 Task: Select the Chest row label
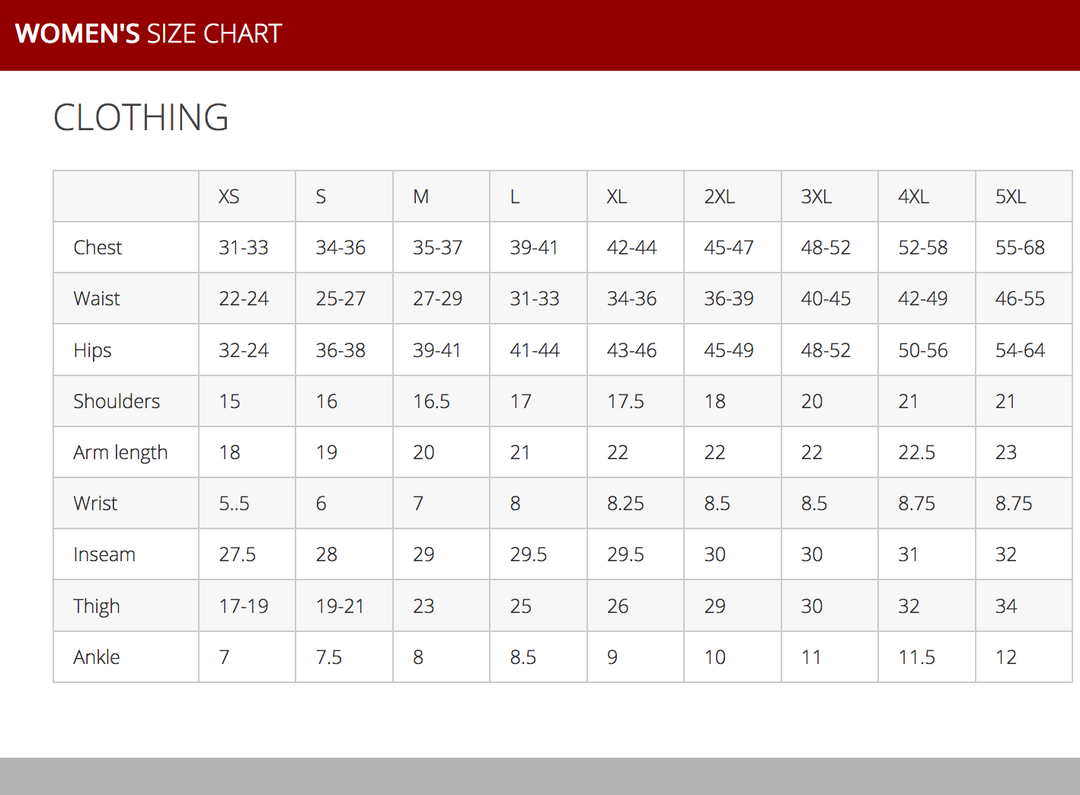[x=98, y=248]
